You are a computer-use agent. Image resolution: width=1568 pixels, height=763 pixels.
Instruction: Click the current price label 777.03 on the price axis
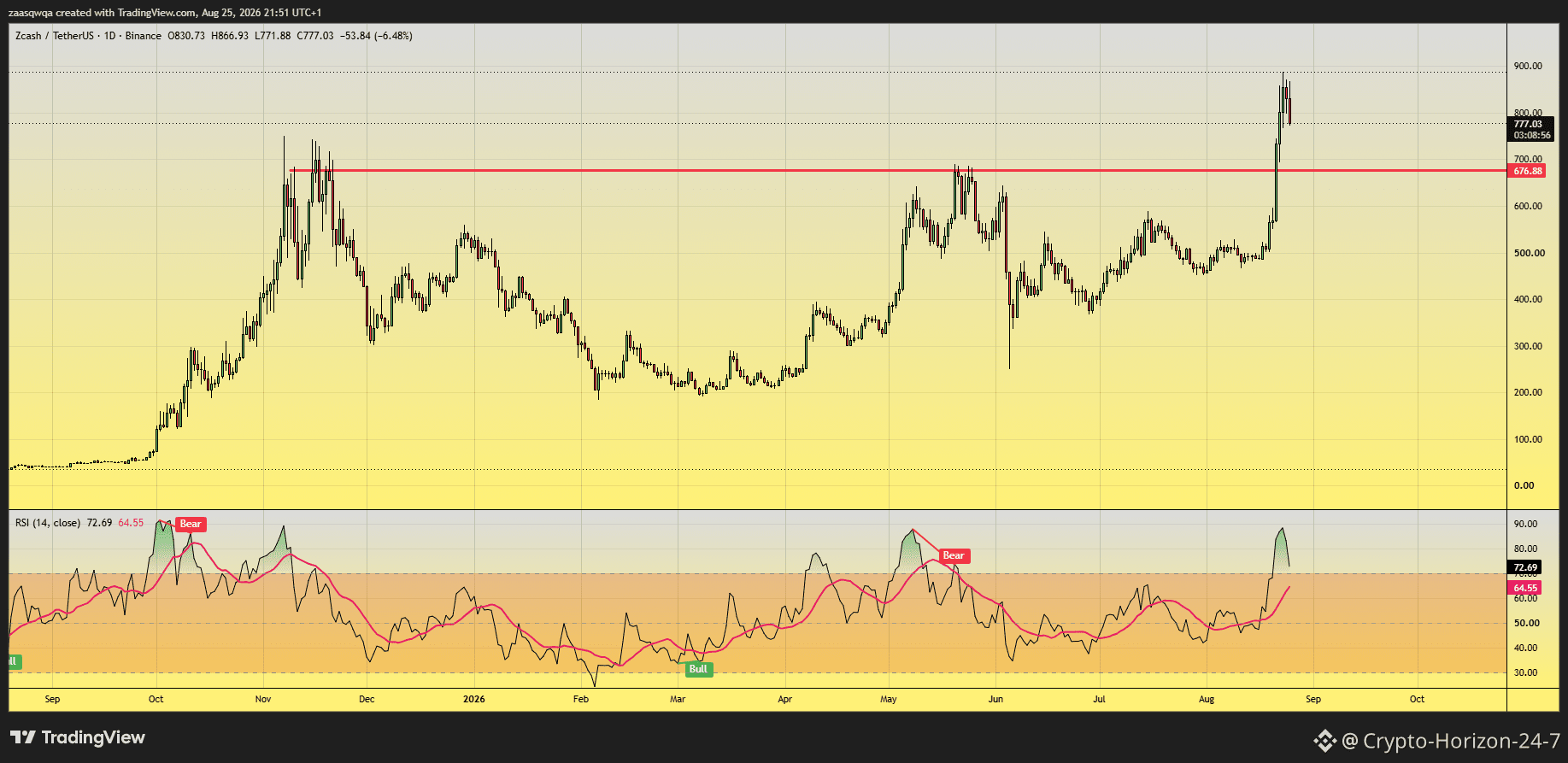(x=1528, y=124)
